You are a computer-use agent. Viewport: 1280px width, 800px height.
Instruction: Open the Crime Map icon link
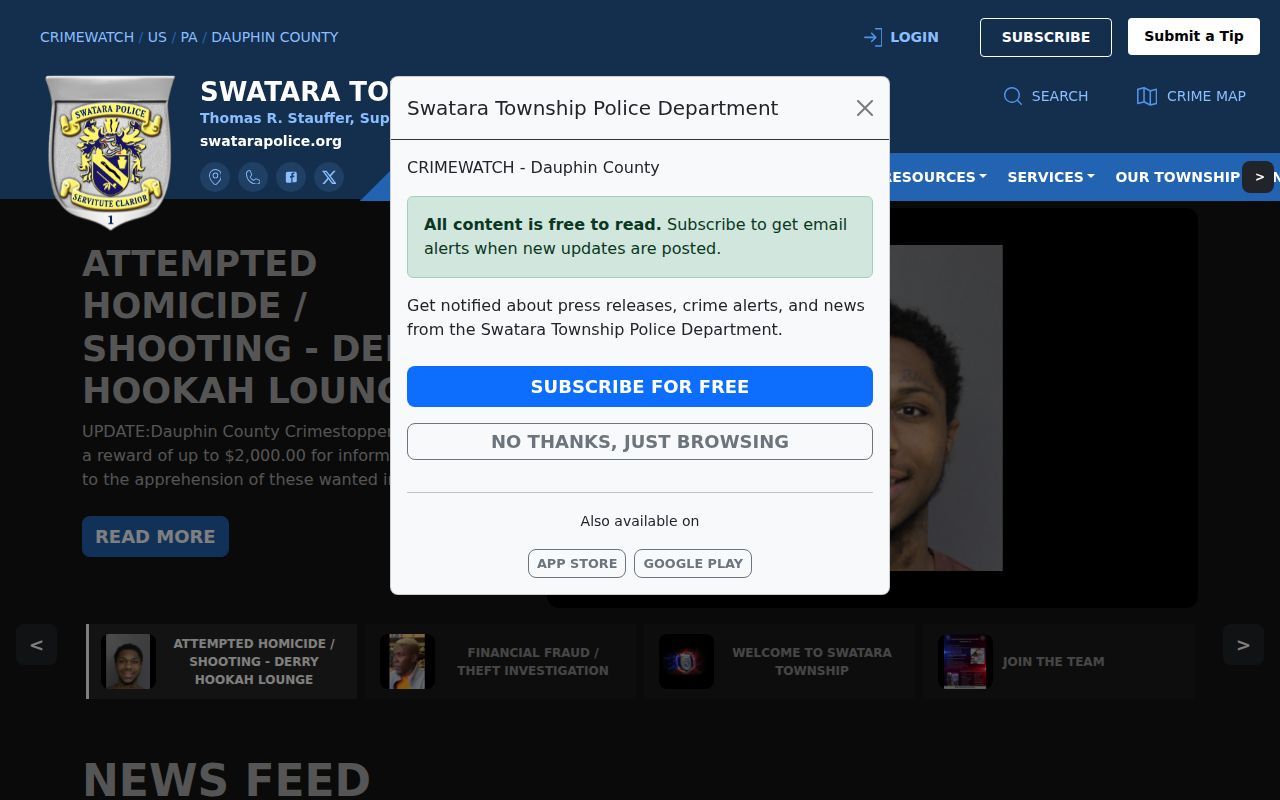click(x=1191, y=96)
